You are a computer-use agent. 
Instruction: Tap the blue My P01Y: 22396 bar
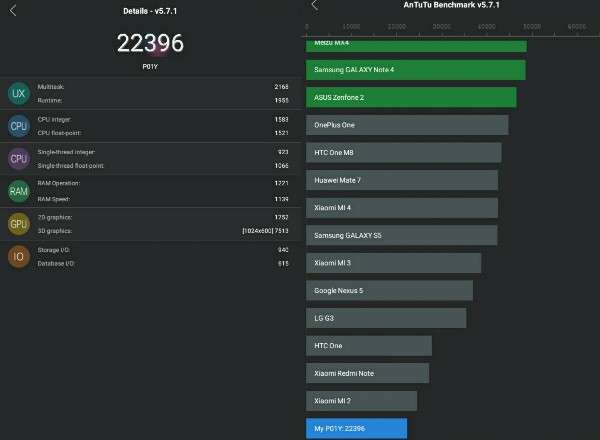pyautogui.click(x=356, y=428)
